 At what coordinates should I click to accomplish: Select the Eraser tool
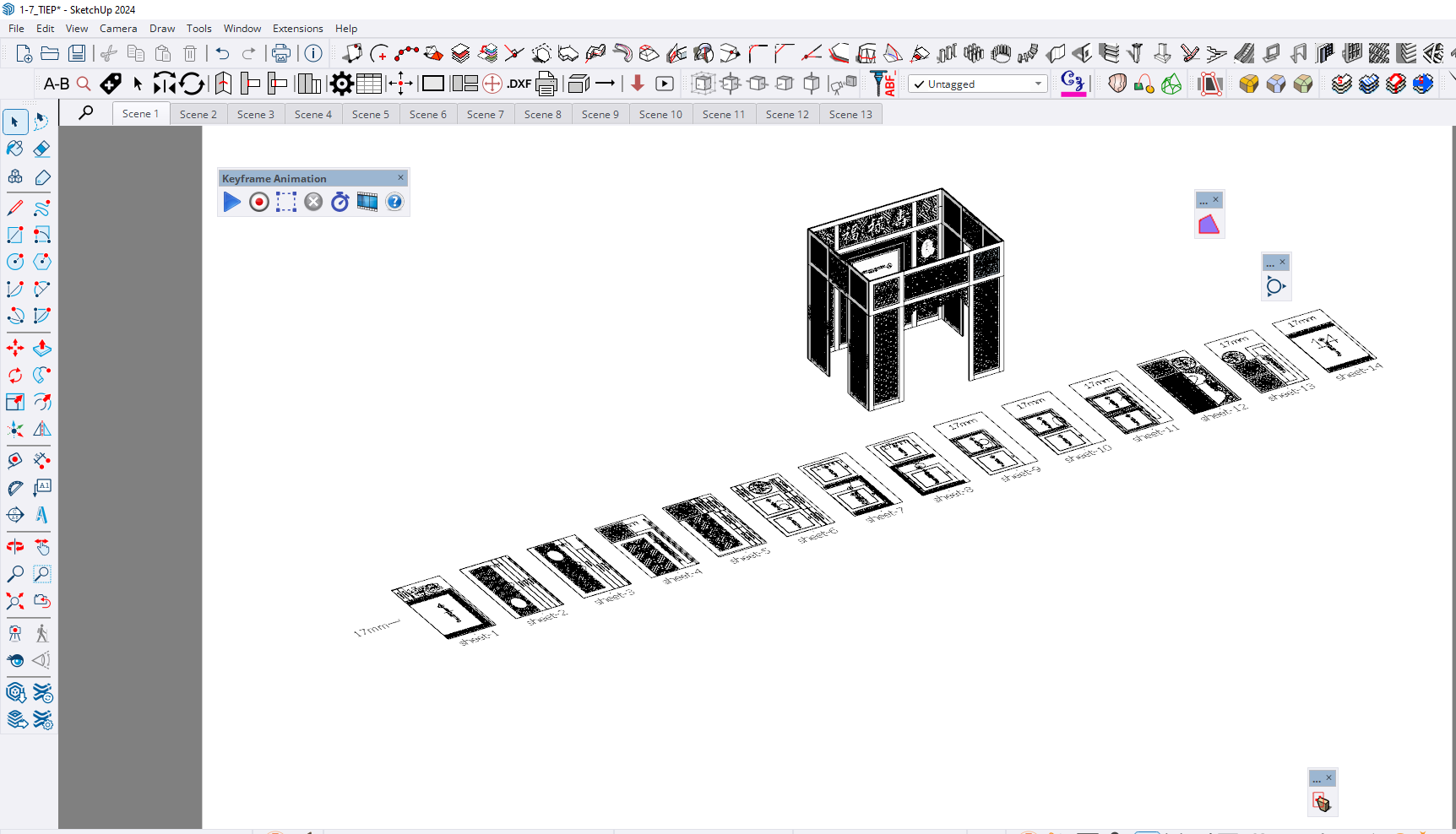[41, 149]
